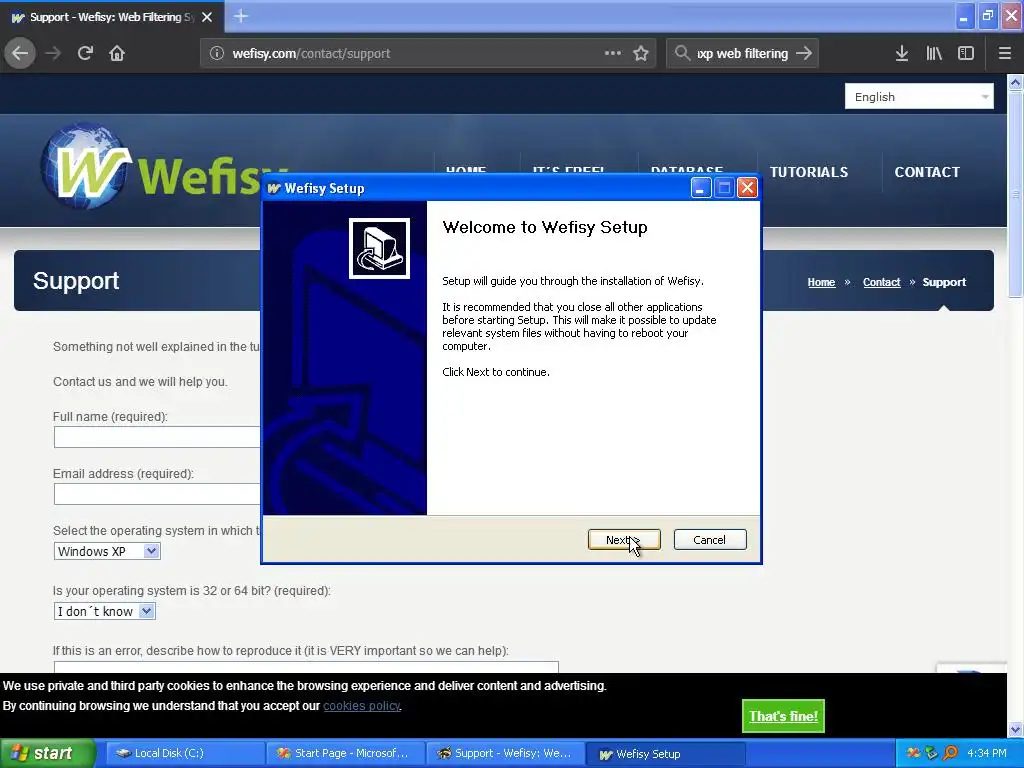The height and width of the screenshot is (768, 1024).
Task: Open the browser home page icon
Action: click(x=117, y=54)
